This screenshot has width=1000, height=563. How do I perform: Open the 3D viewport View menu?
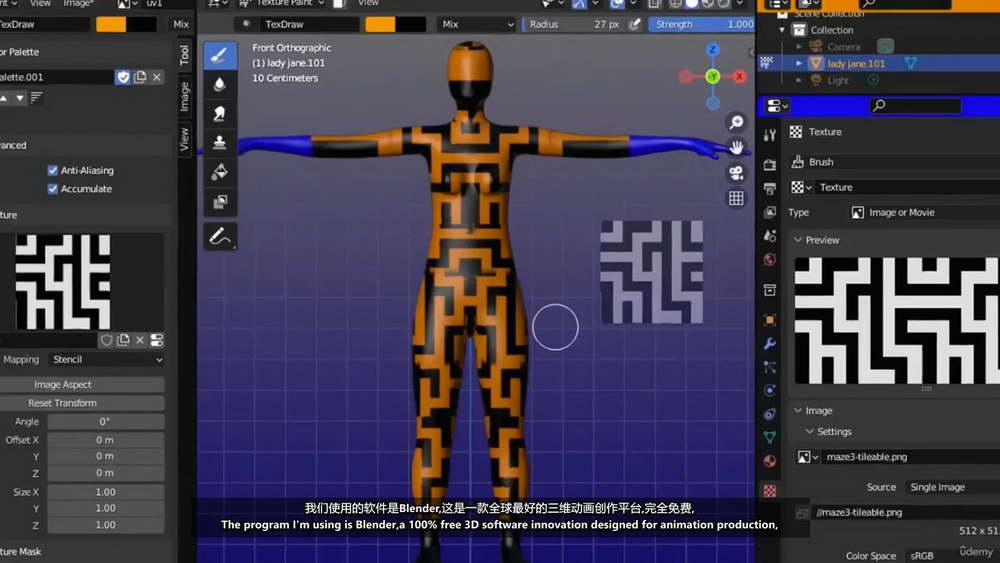[x=368, y=3]
